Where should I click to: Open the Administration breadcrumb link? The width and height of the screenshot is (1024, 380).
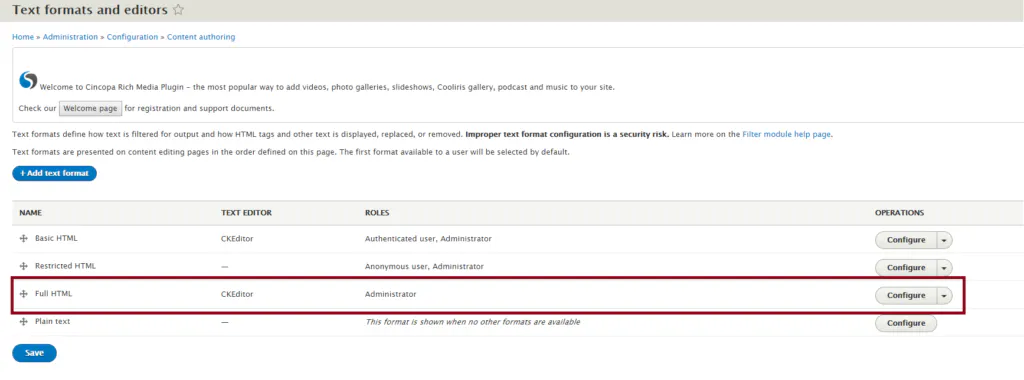click(x=71, y=37)
